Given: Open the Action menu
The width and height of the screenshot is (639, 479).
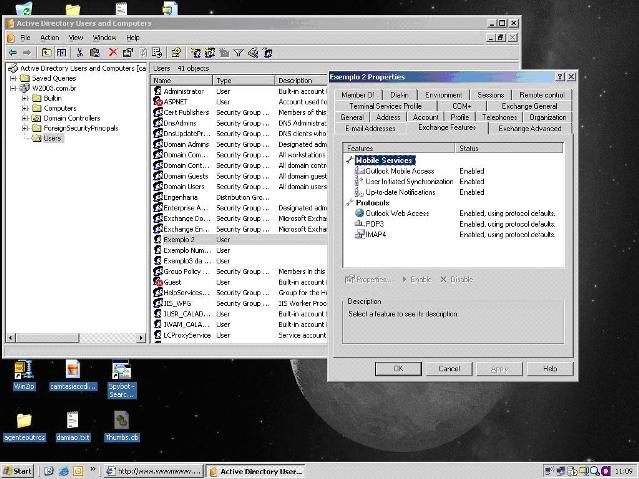Looking at the screenshot, I should pos(50,37).
